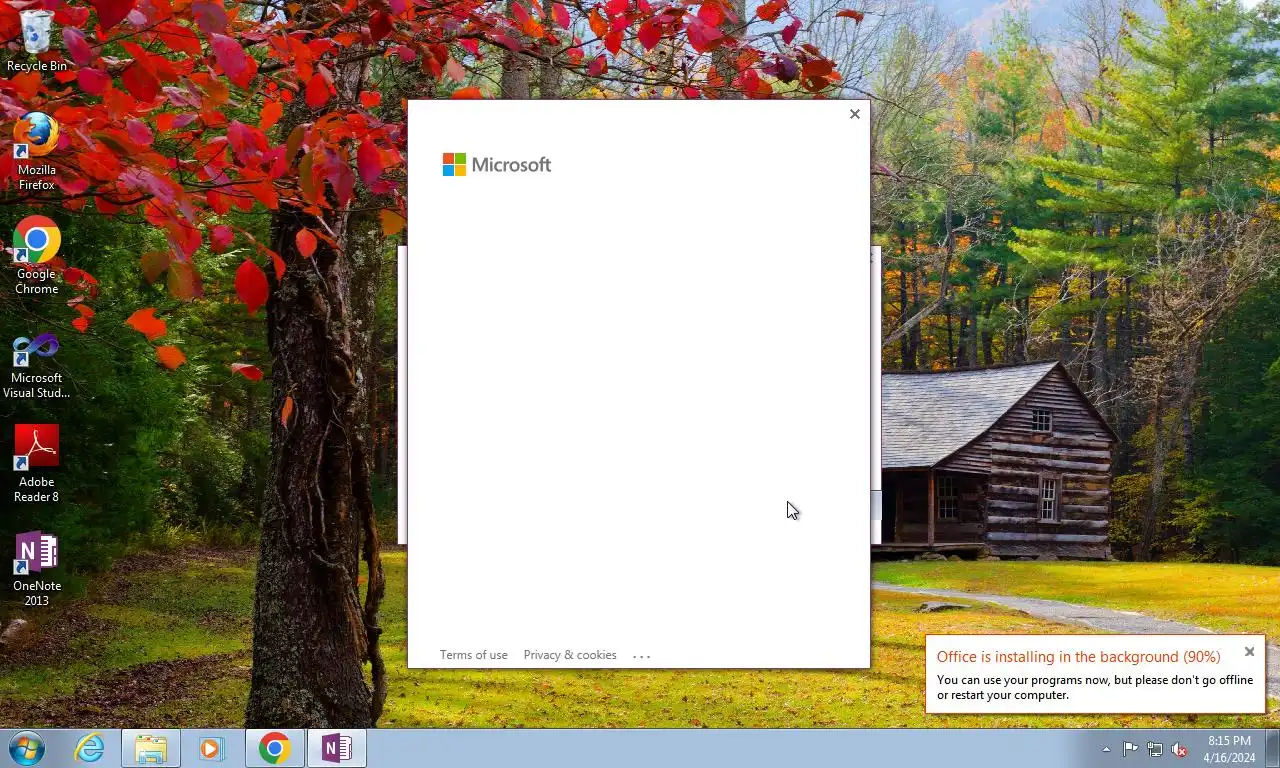This screenshot has height=768, width=1280.
Task: Close the Microsoft sign-in dialog
Action: [854, 114]
